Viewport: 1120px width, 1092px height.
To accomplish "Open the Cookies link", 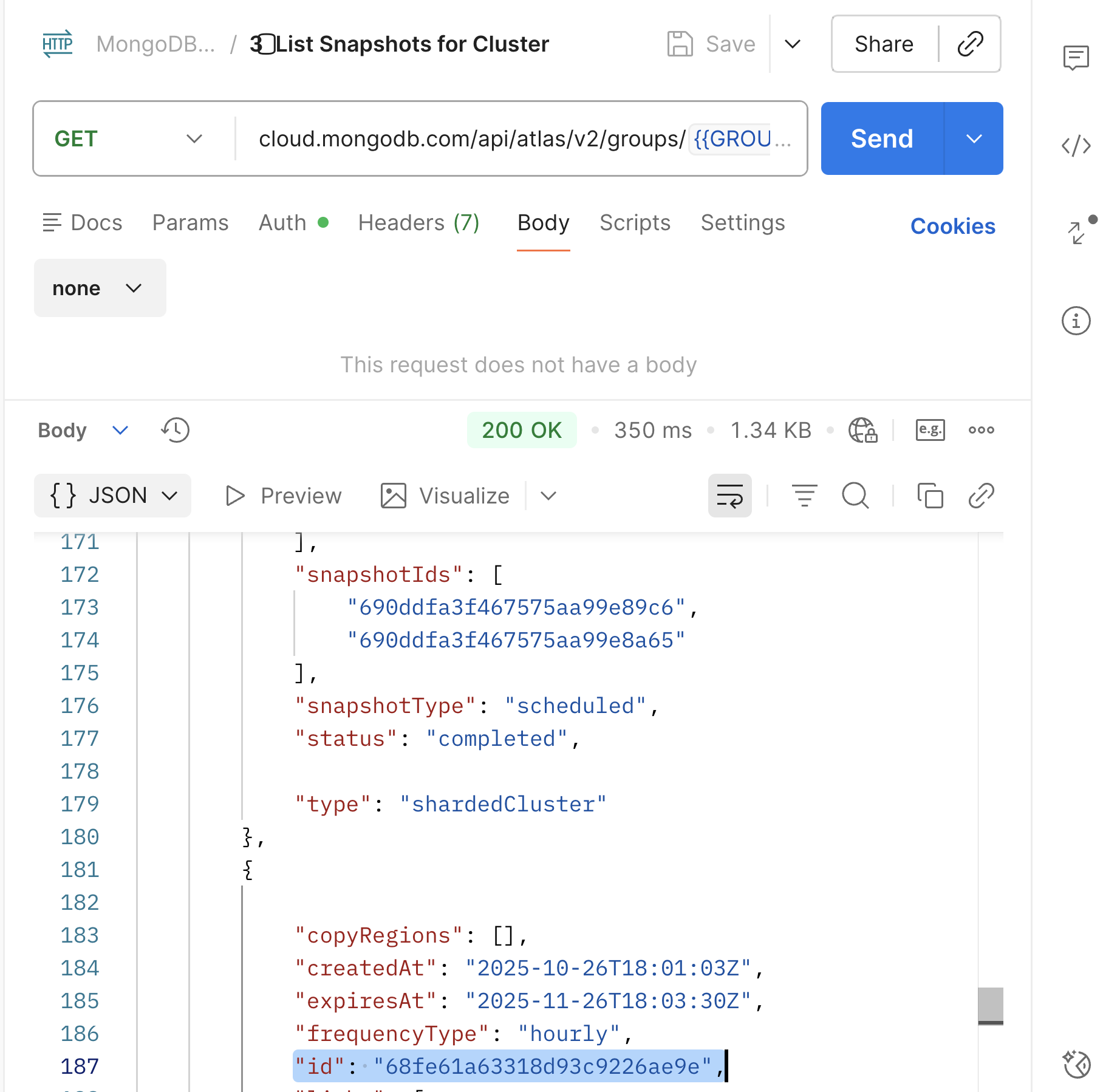I will tap(952, 227).
